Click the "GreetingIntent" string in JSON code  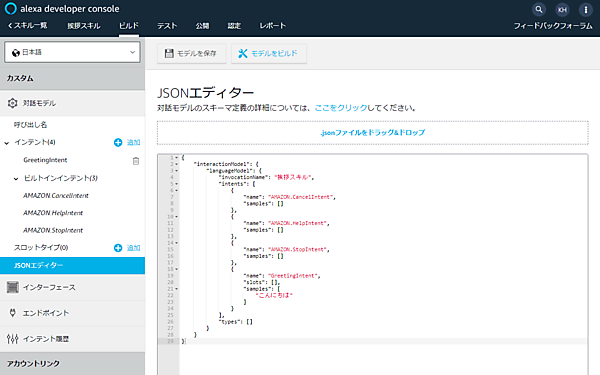click(293, 276)
